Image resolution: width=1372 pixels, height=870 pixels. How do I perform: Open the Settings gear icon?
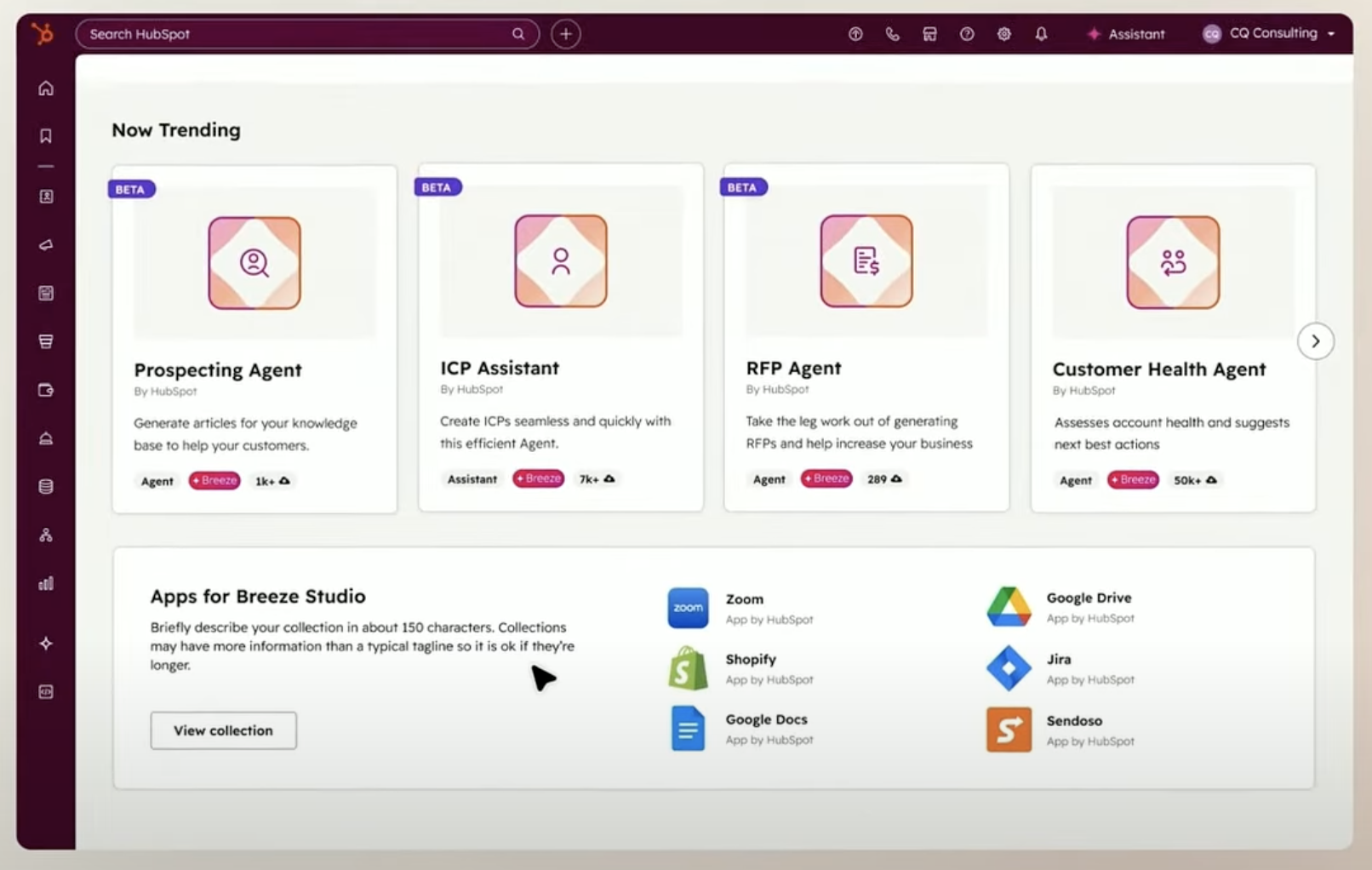click(1004, 34)
